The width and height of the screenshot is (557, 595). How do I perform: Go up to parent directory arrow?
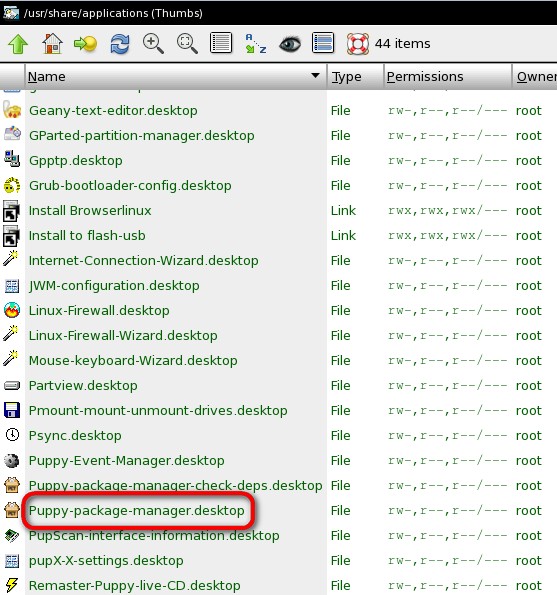tap(18, 44)
